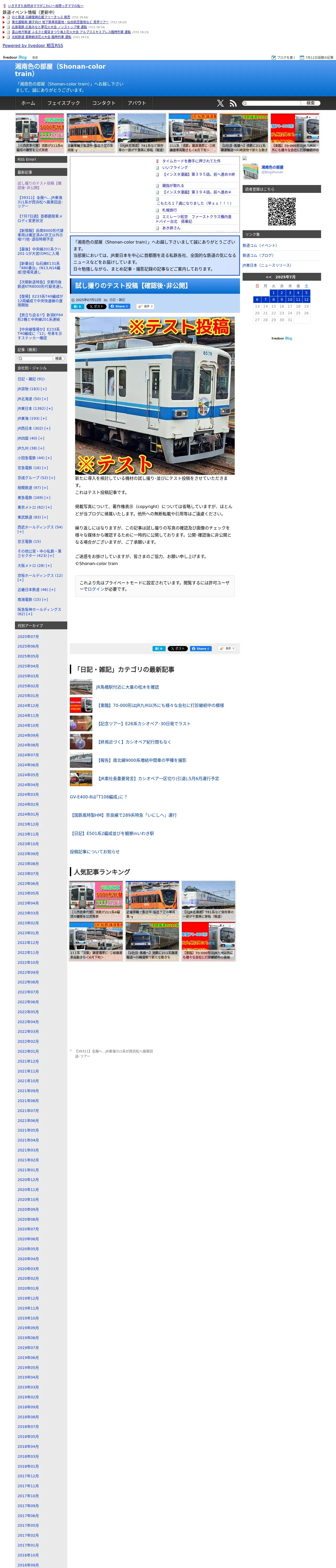Open the 2024年12月 monthly archive
336x1568 pixels.
point(28,706)
